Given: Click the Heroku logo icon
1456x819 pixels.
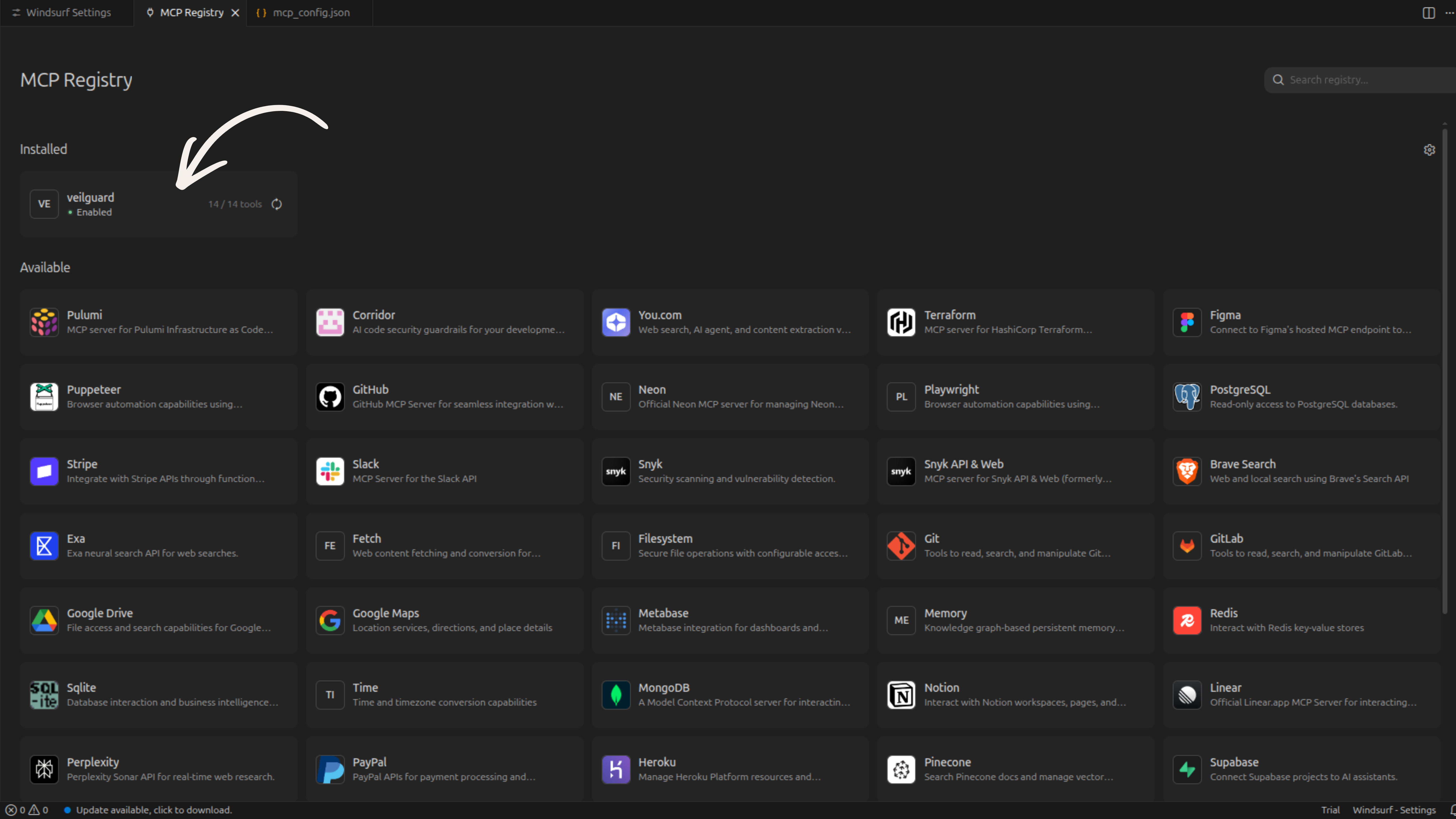Looking at the screenshot, I should tap(616, 770).
